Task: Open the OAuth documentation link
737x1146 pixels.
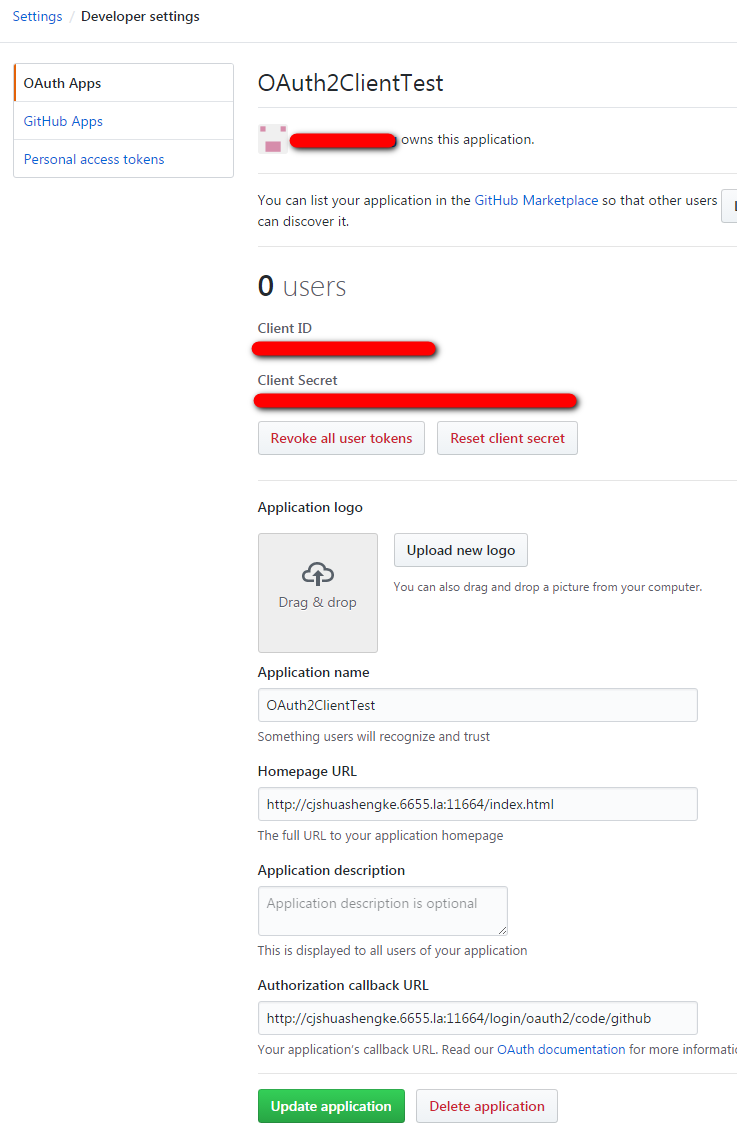Action: tap(560, 1049)
